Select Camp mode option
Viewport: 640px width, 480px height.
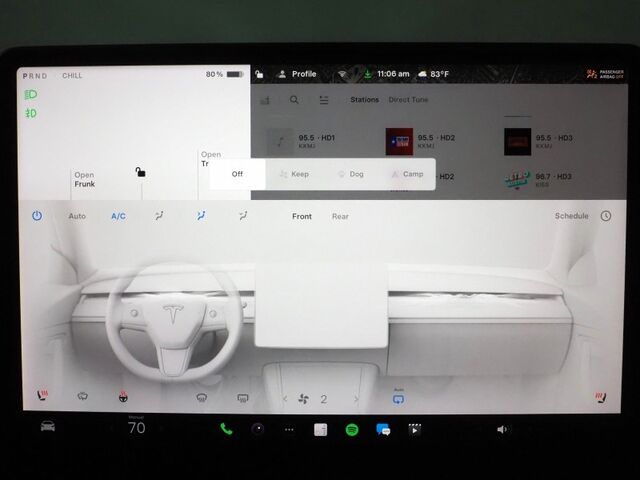pyautogui.click(x=407, y=174)
